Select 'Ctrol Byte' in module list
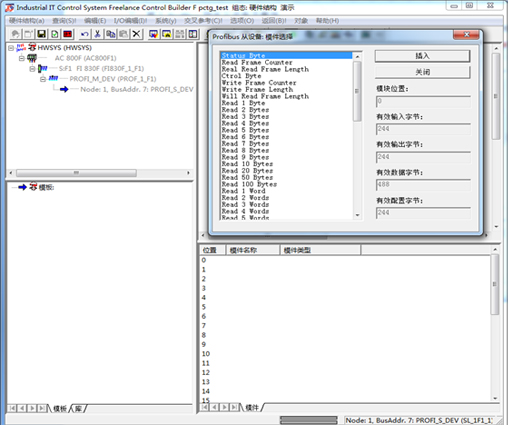This screenshot has width=508, height=425. click(x=241, y=76)
